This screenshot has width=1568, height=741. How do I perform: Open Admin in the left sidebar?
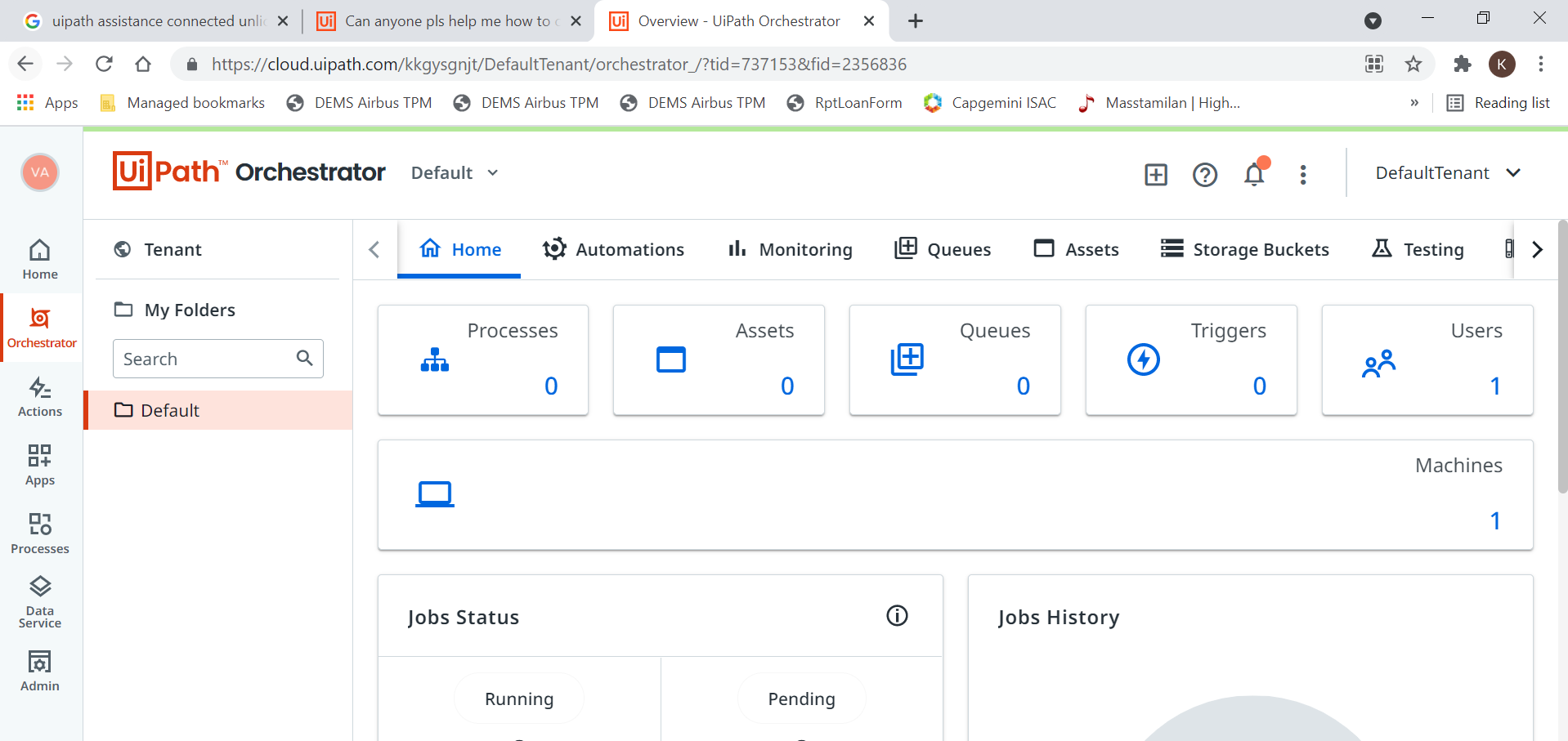coord(40,671)
